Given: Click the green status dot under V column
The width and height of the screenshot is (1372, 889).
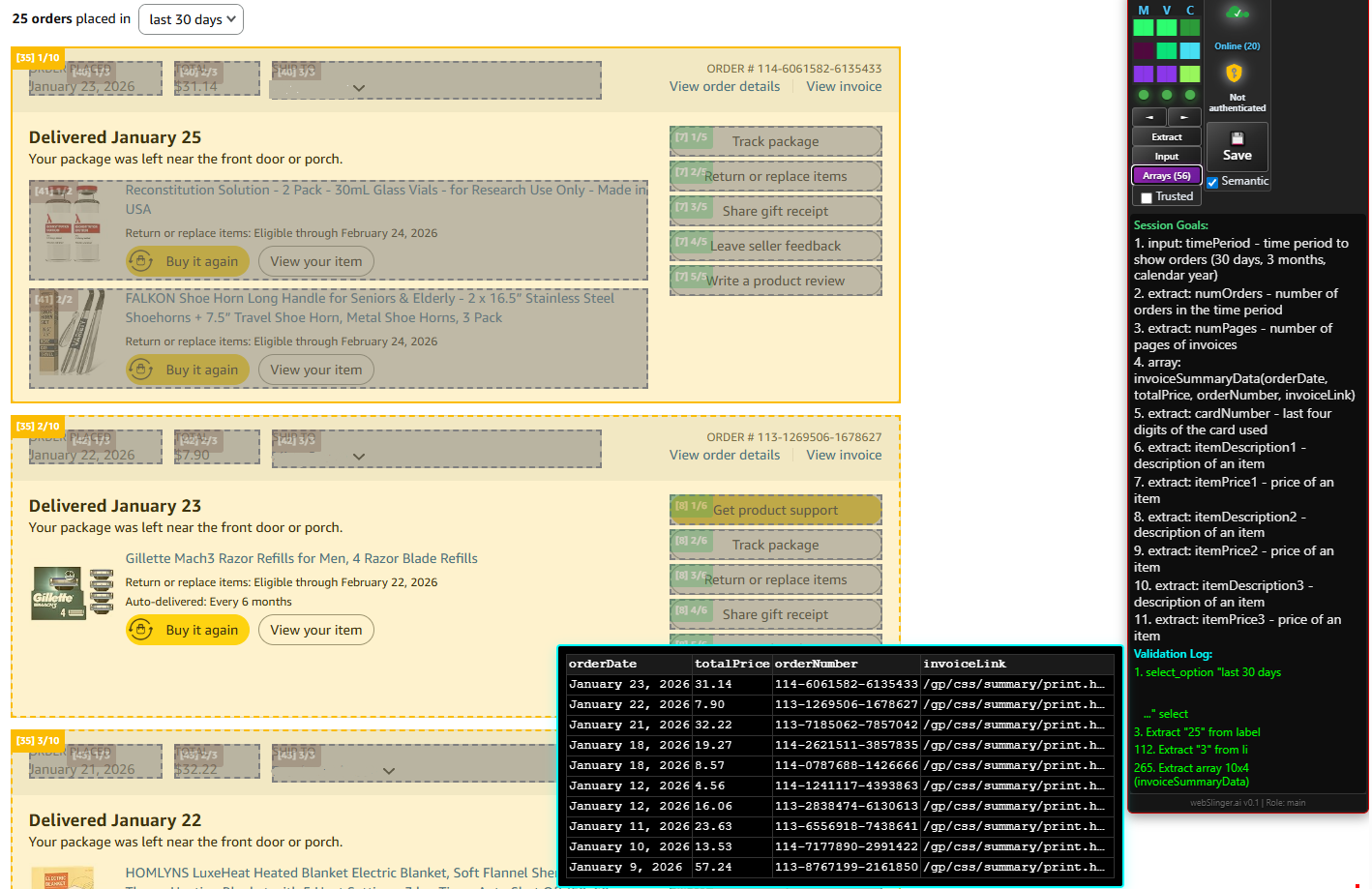Looking at the screenshot, I should pos(1167,95).
